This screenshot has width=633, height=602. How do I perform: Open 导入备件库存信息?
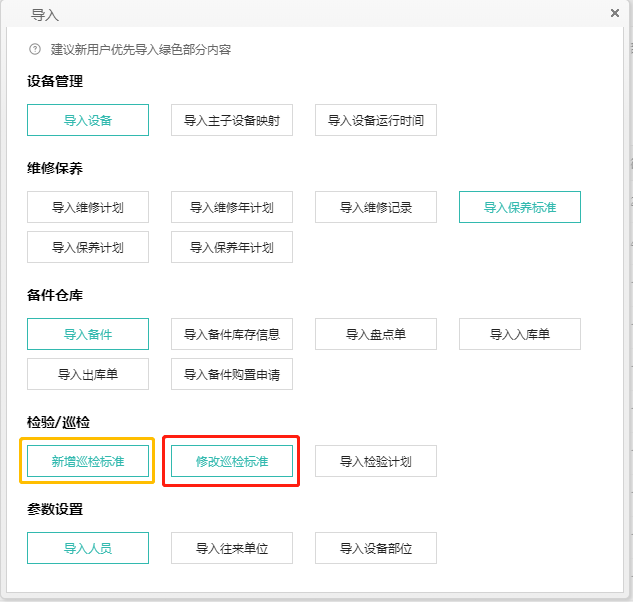point(232,334)
